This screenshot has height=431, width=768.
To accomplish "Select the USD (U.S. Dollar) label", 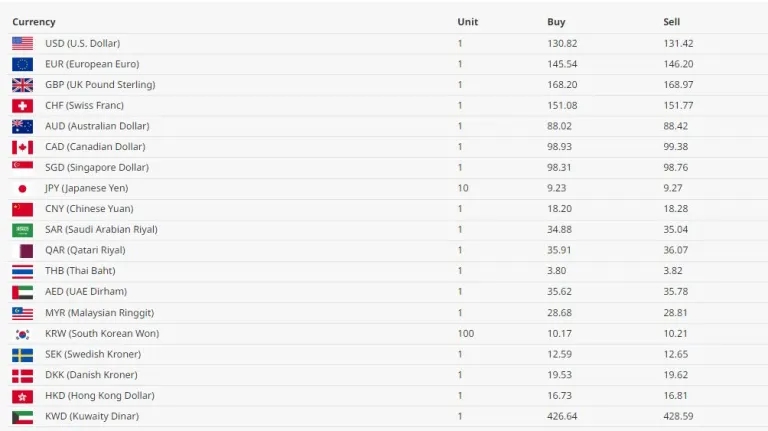I will (x=82, y=43).
